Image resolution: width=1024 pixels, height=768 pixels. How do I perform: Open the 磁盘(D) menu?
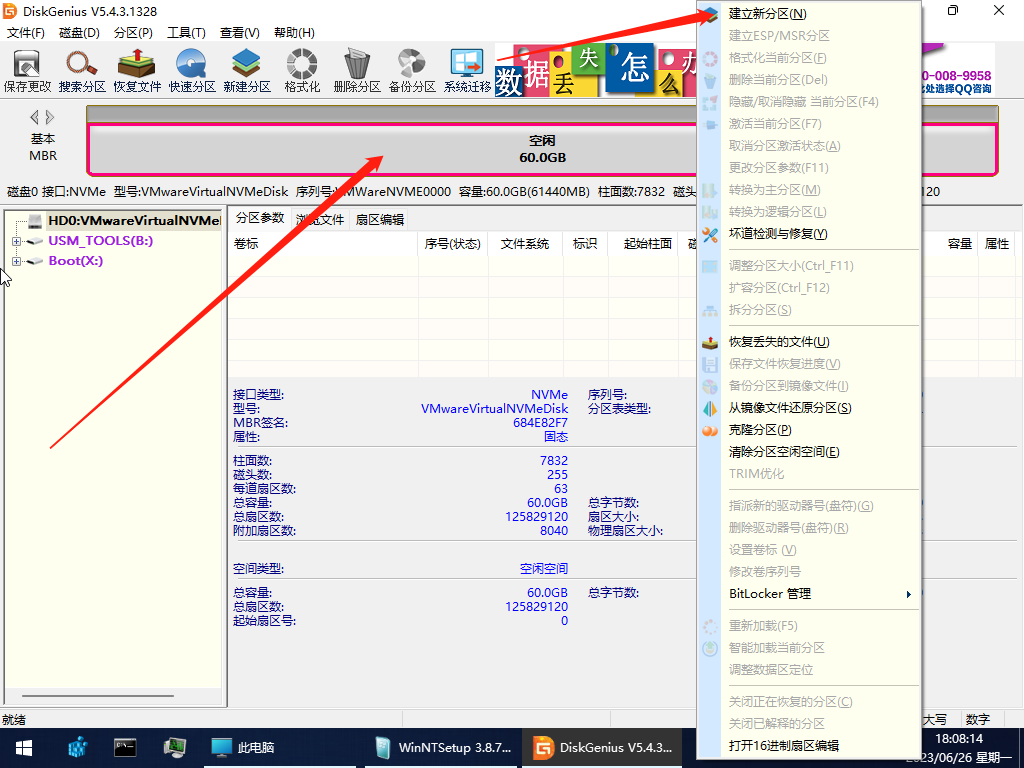tap(79, 33)
